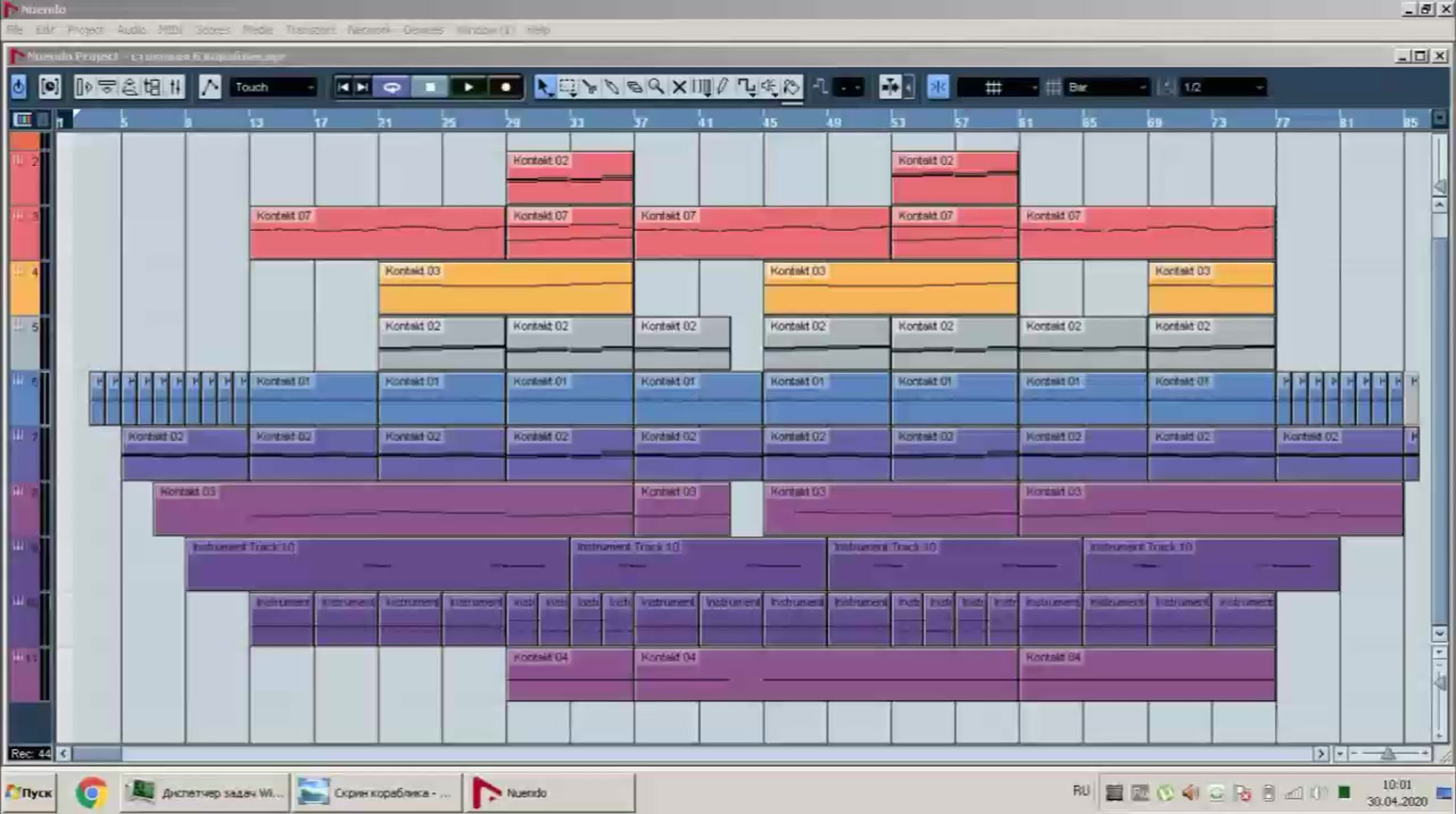This screenshot has width=1456, height=814.
Task: Select the Range Selection tool
Action: click(x=567, y=87)
